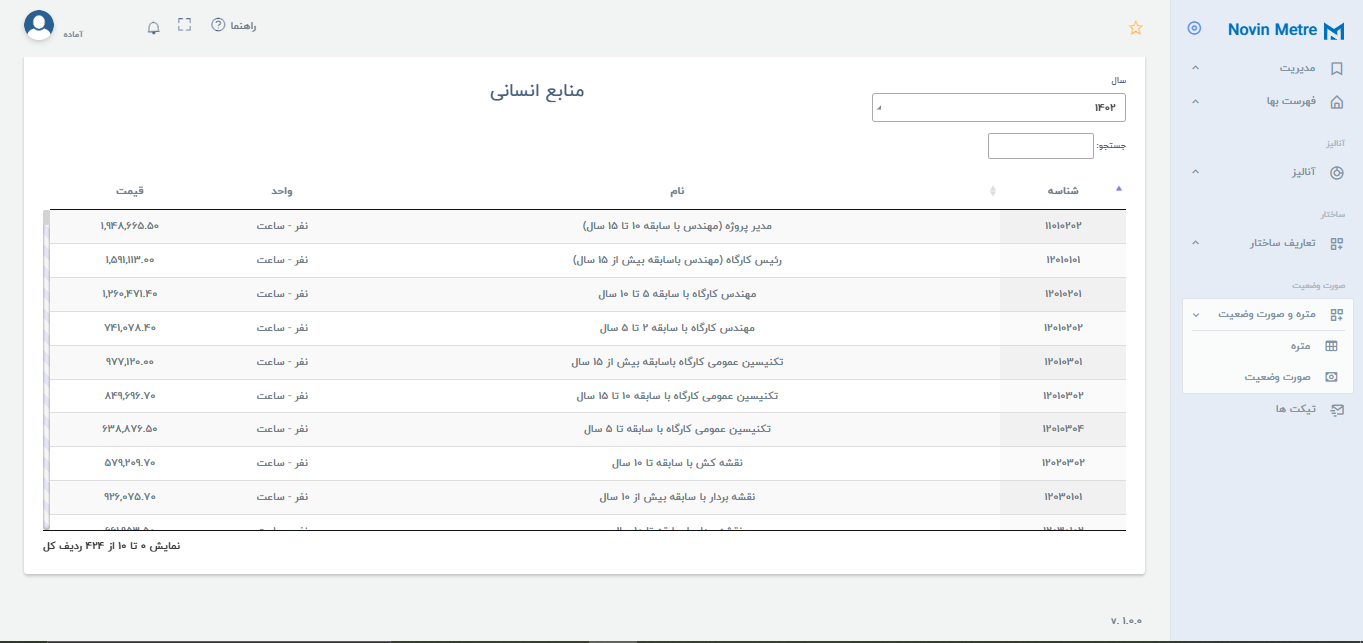This screenshot has width=1363, height=643.
Task: Open notifications via the bell icon
Action: [153, 26]
